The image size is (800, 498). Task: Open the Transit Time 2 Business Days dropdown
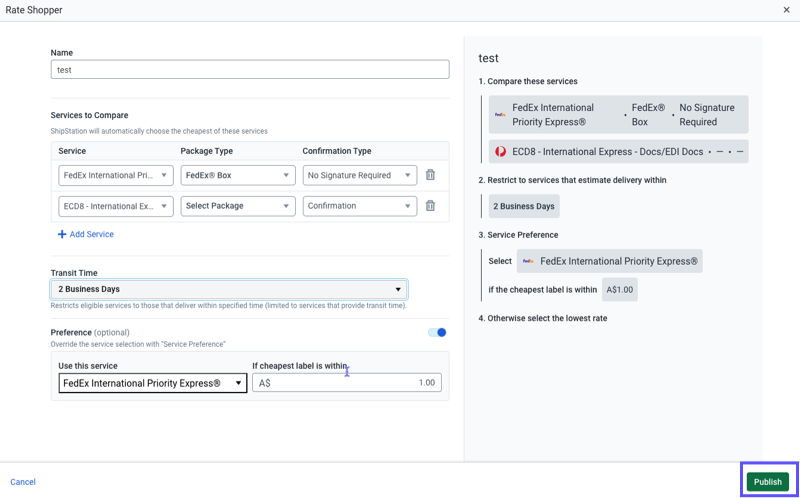(x=229, y=289)
